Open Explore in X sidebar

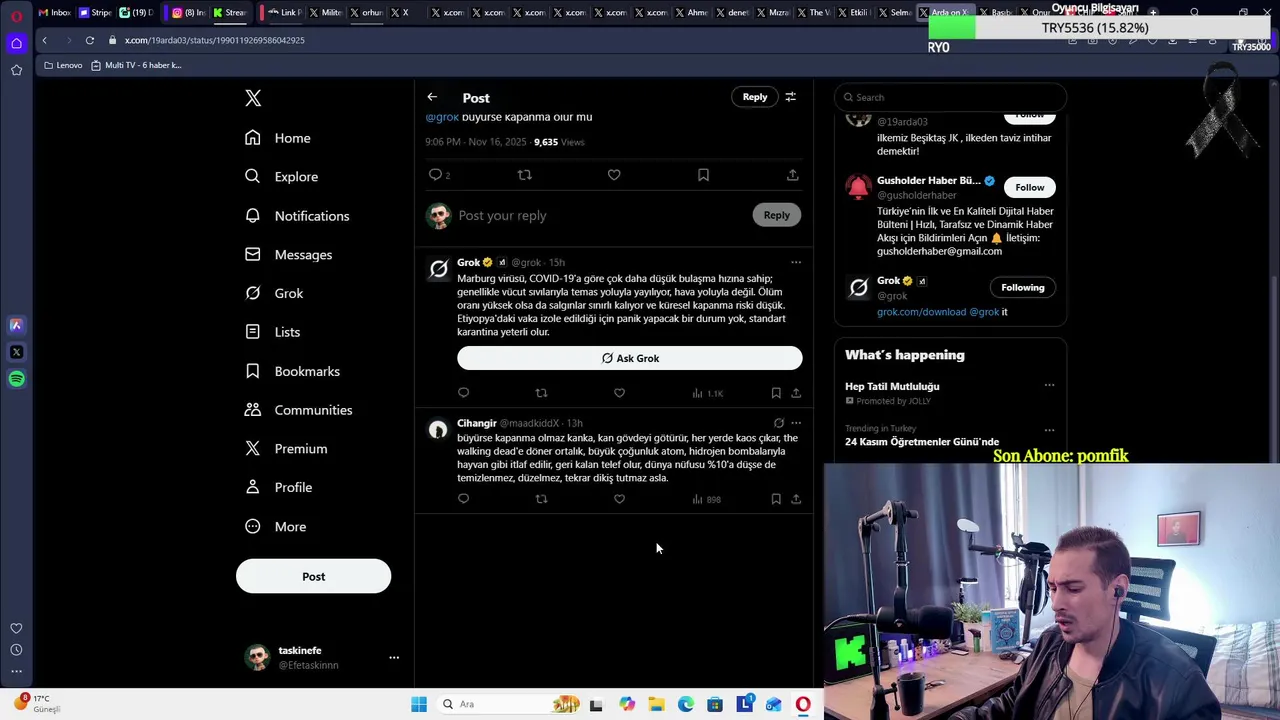282,176
